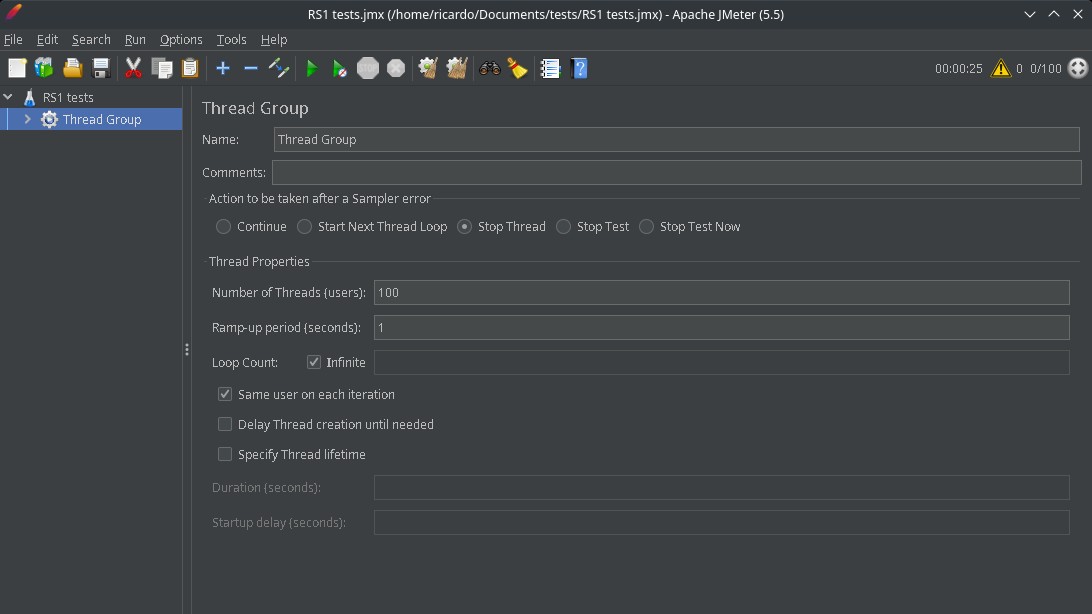Click the Loop Count value field

point(722,362)
